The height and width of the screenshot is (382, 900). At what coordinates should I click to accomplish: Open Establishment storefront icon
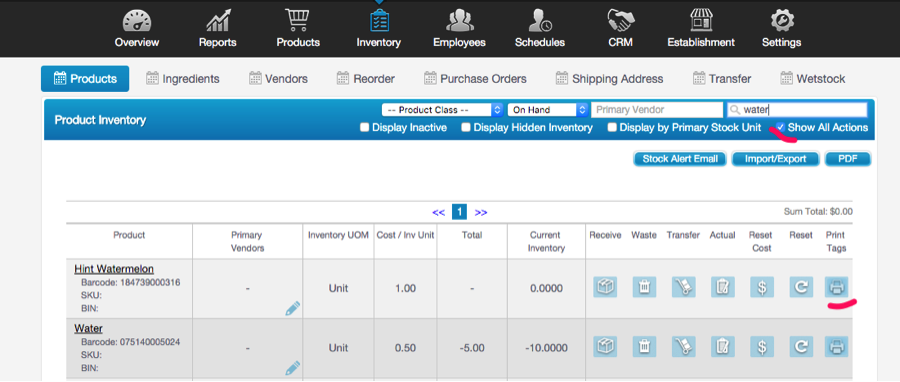701,21
